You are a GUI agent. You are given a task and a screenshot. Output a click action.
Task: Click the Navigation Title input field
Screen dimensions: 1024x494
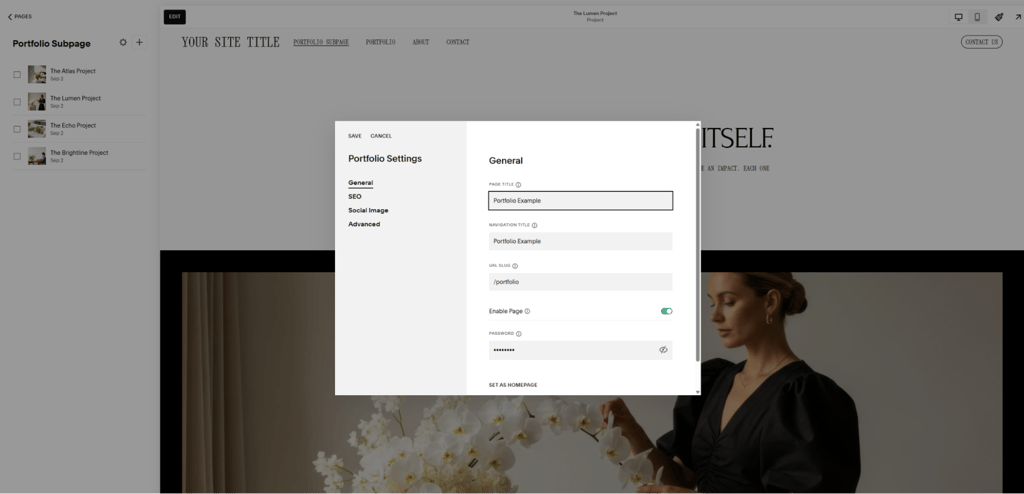(x=581, y=241)
